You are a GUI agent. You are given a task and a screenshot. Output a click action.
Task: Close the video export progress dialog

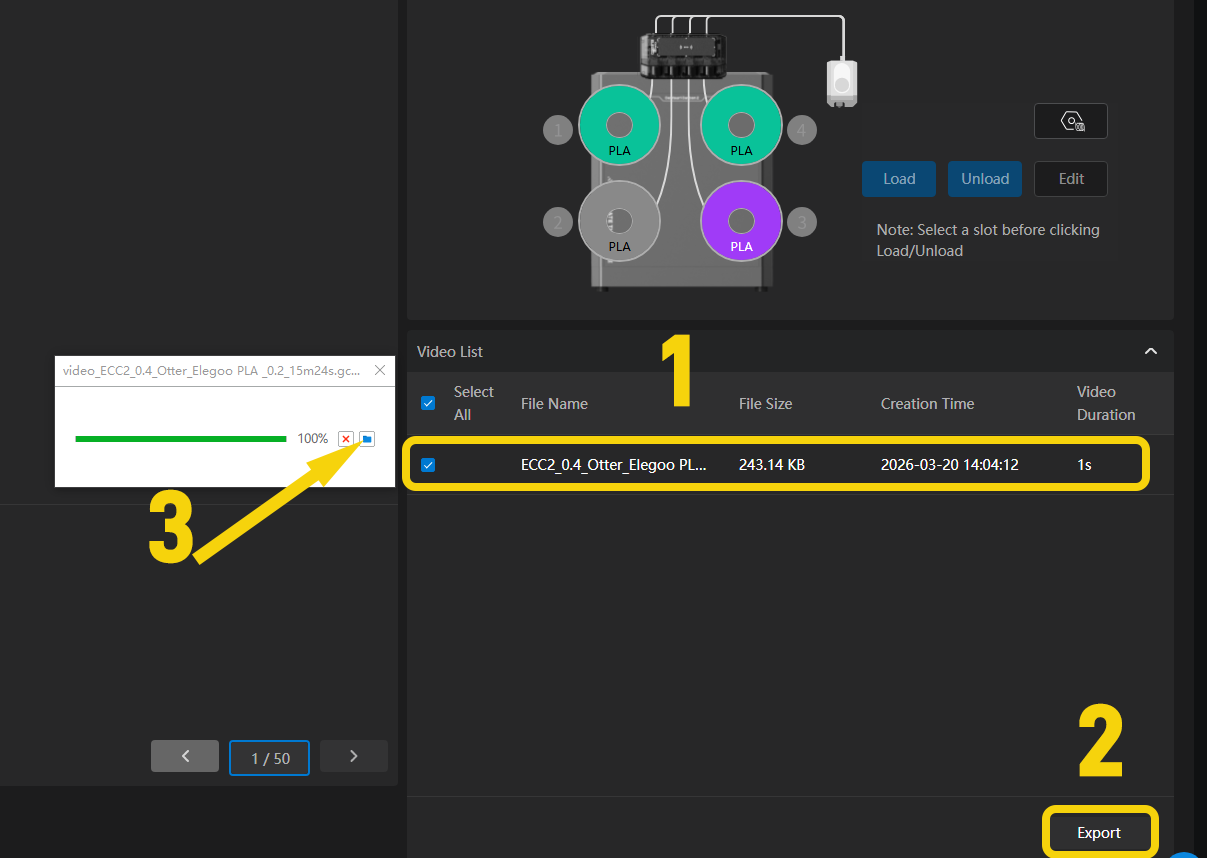[x=379, y=370]
